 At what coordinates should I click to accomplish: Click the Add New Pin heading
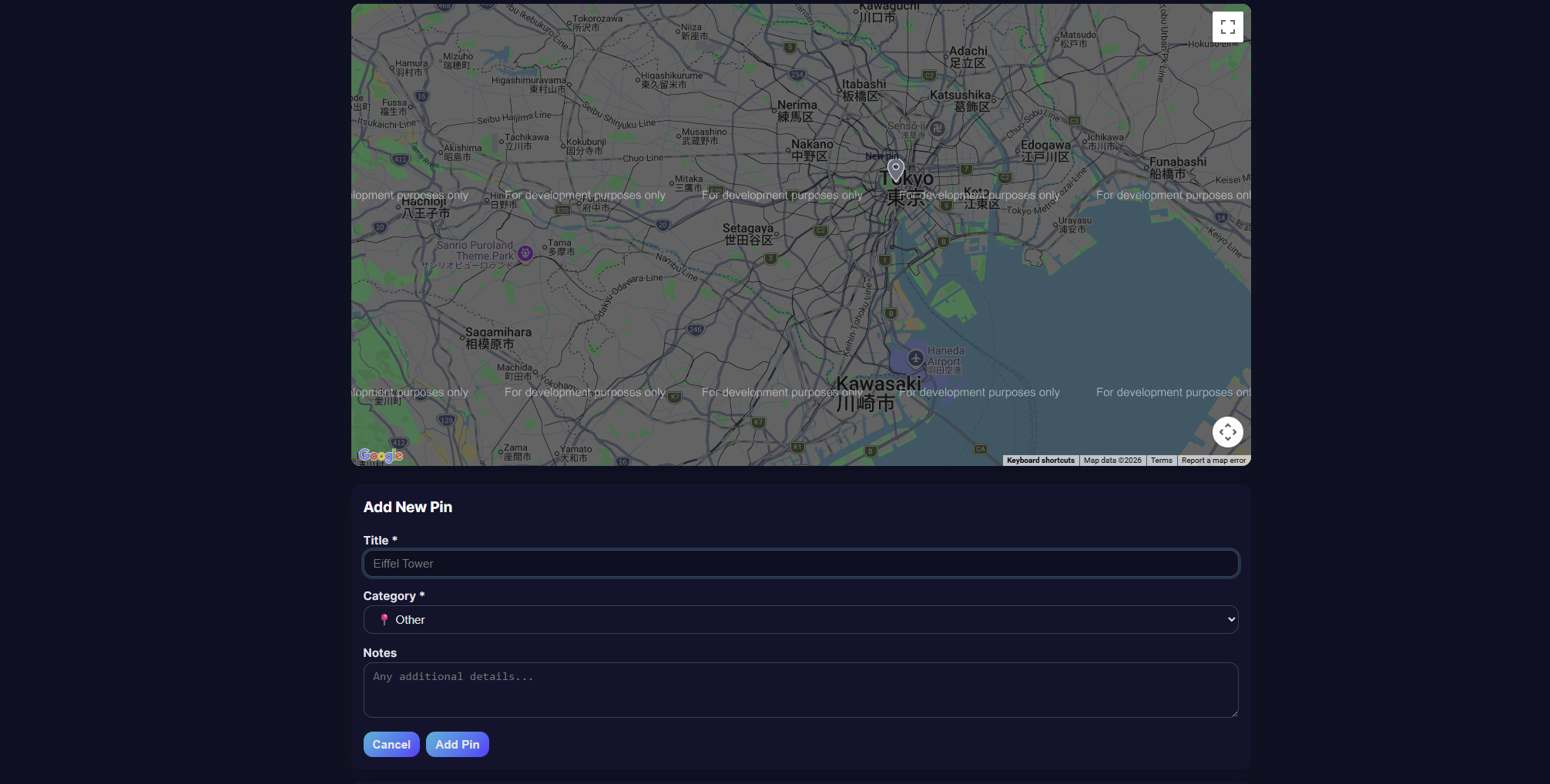coord(408,507)
